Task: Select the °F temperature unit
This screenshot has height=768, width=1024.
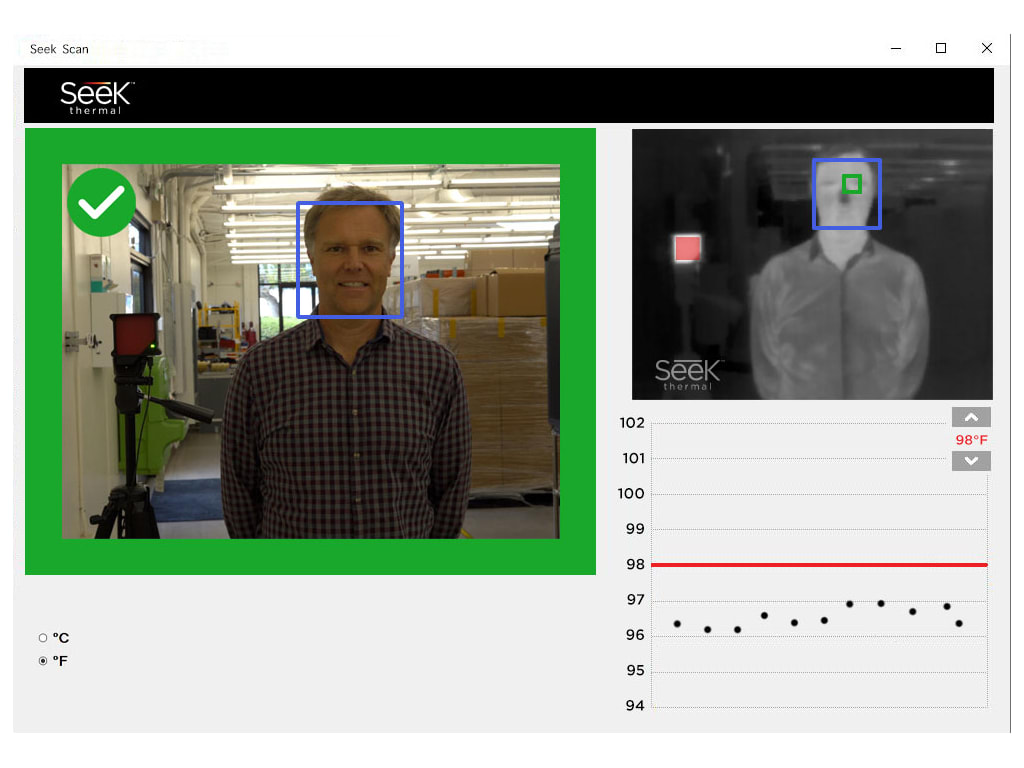Action: [43, 661]
